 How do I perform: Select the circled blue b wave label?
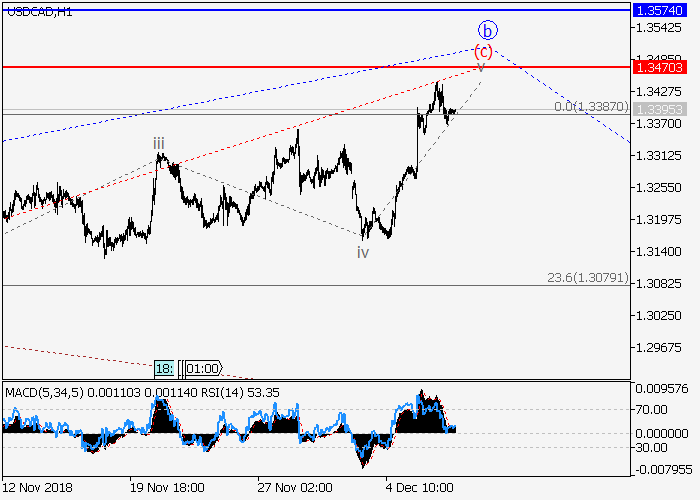point(488,30)
